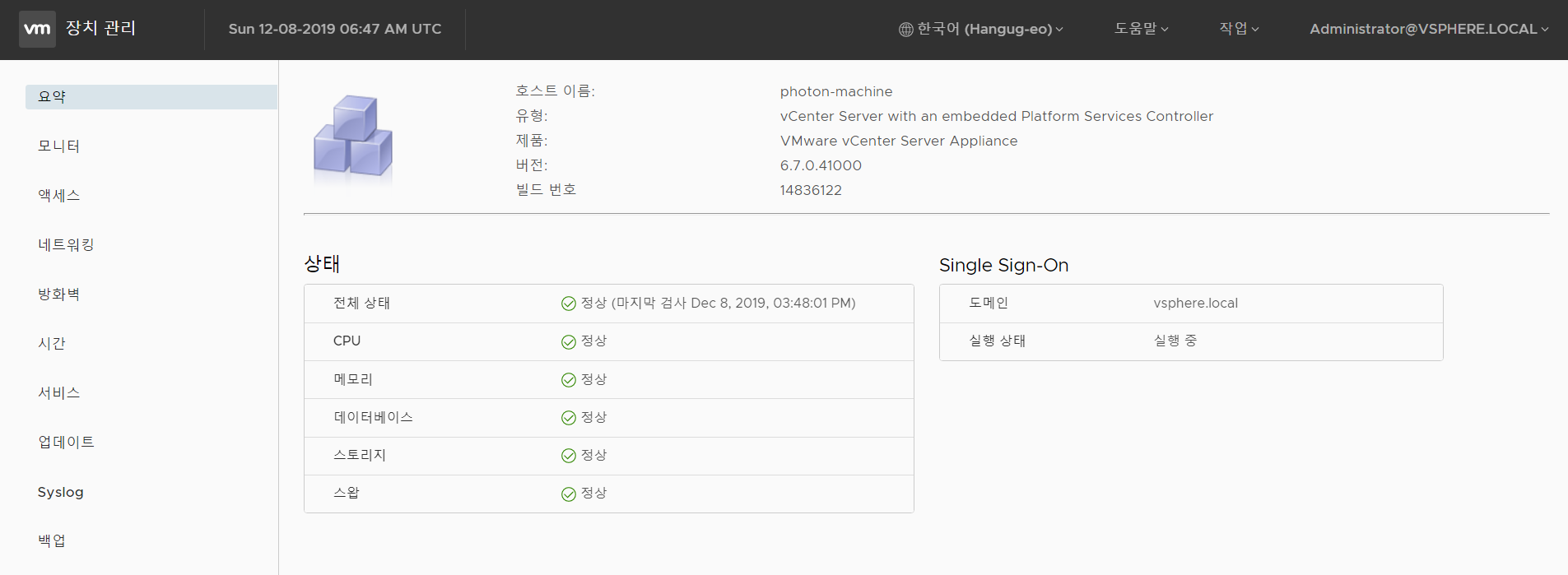Screen dimensions: 1568x575
Task: Click product value VMware vCenter Server Appliance
Action: [x=899, y=141]
